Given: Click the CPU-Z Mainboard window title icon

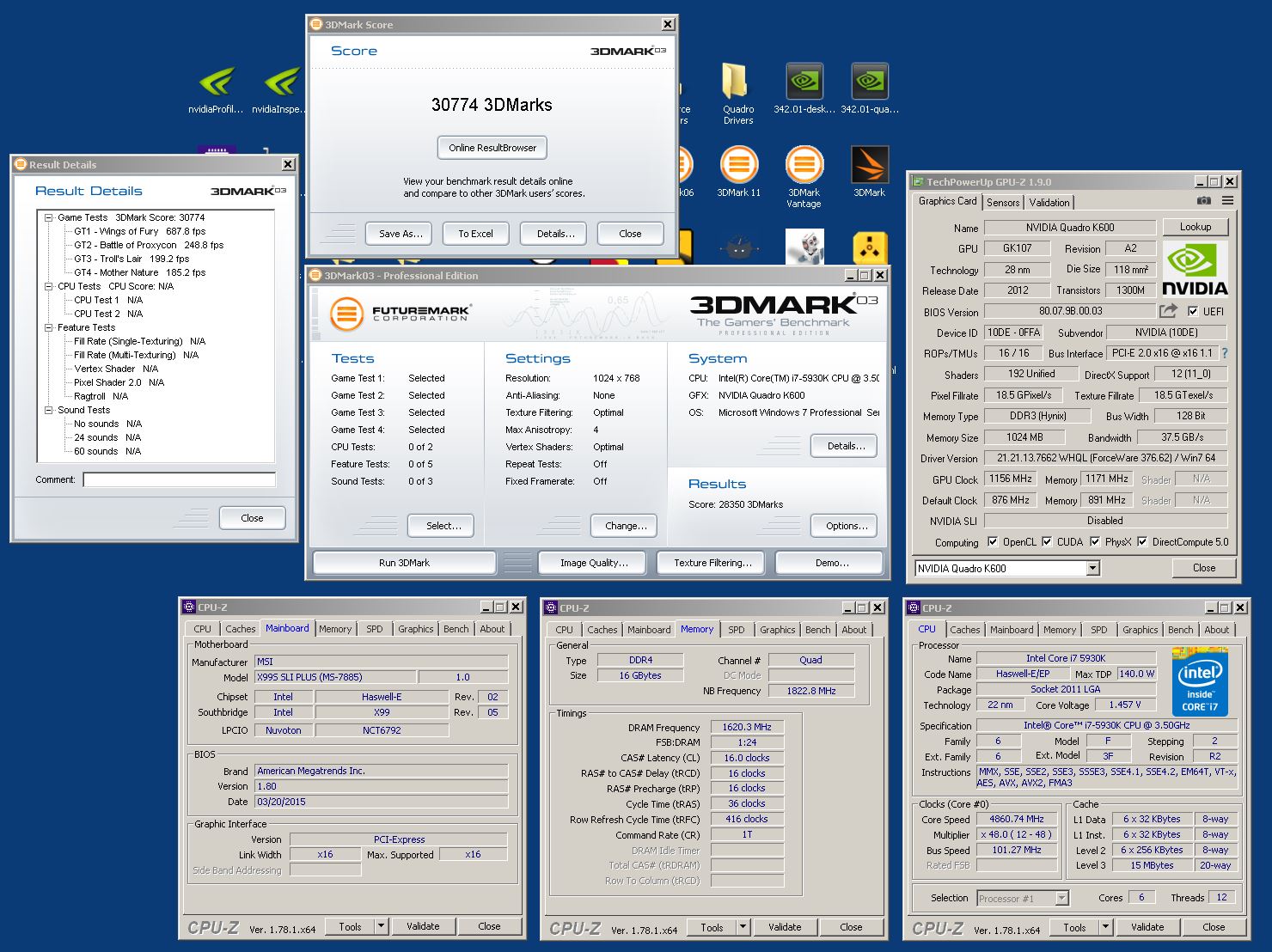Looking at the screenshot, I should [189, 607].
